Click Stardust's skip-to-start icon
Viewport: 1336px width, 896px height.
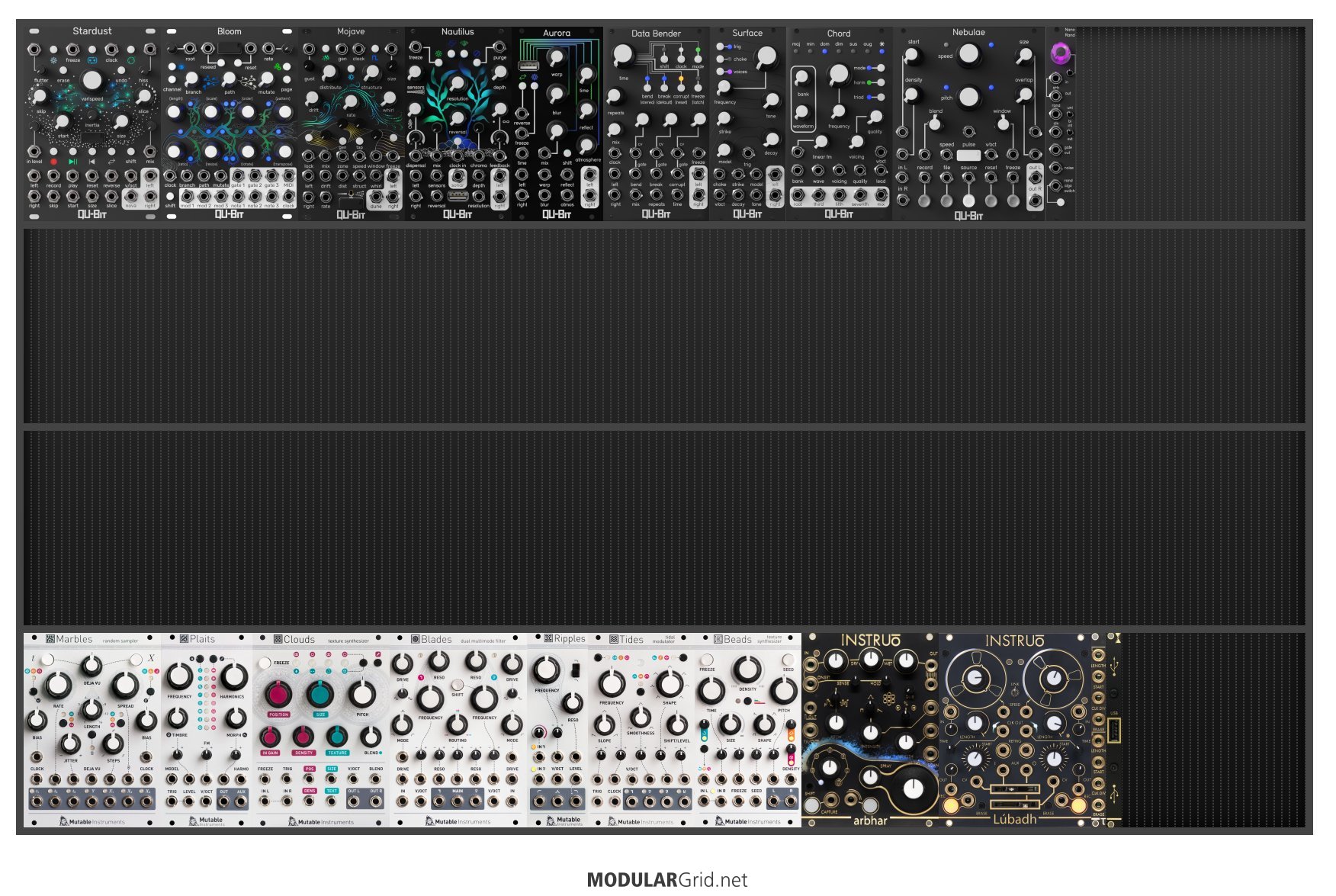92,162
